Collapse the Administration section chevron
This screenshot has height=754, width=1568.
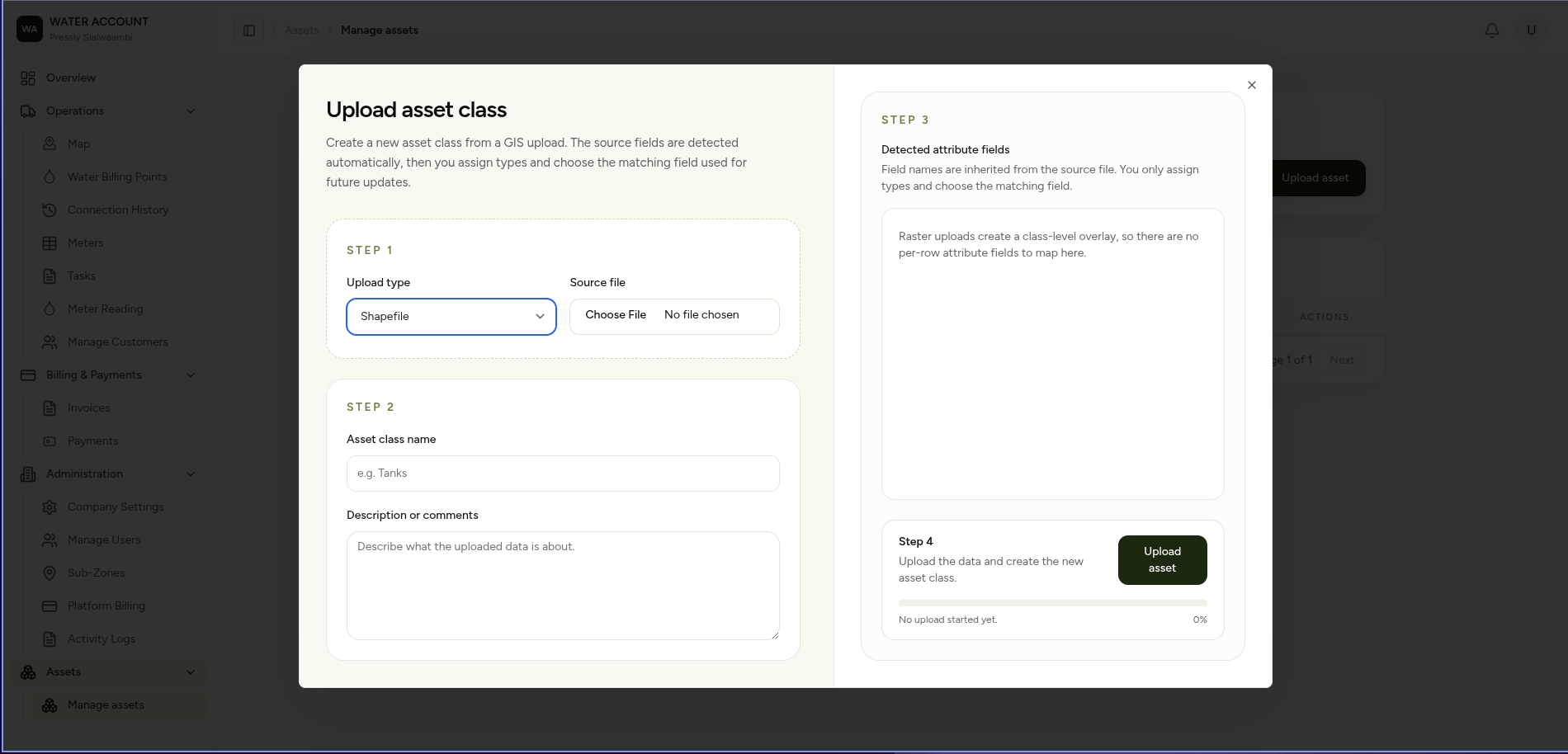[191, 474]
